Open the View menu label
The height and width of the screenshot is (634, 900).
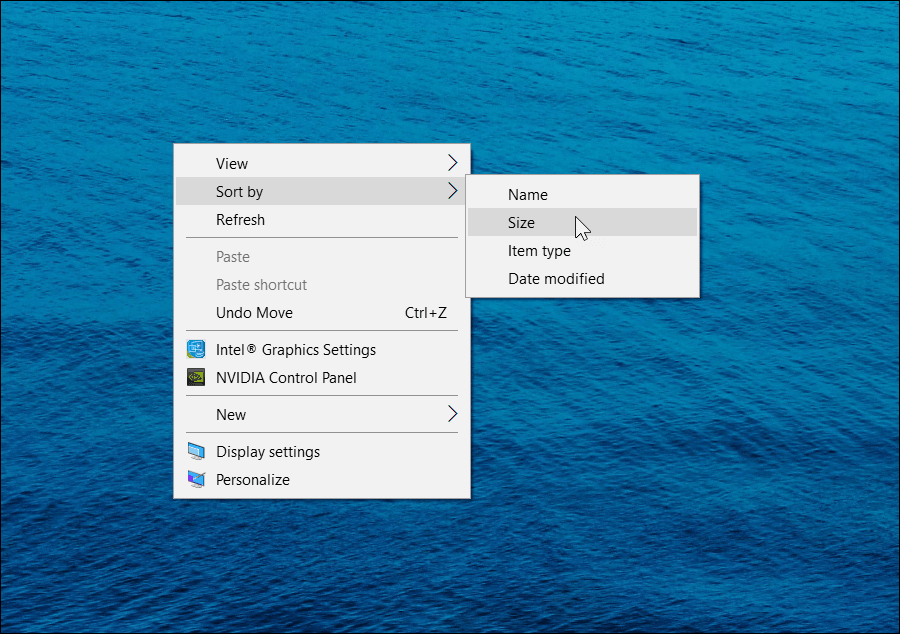232,164
